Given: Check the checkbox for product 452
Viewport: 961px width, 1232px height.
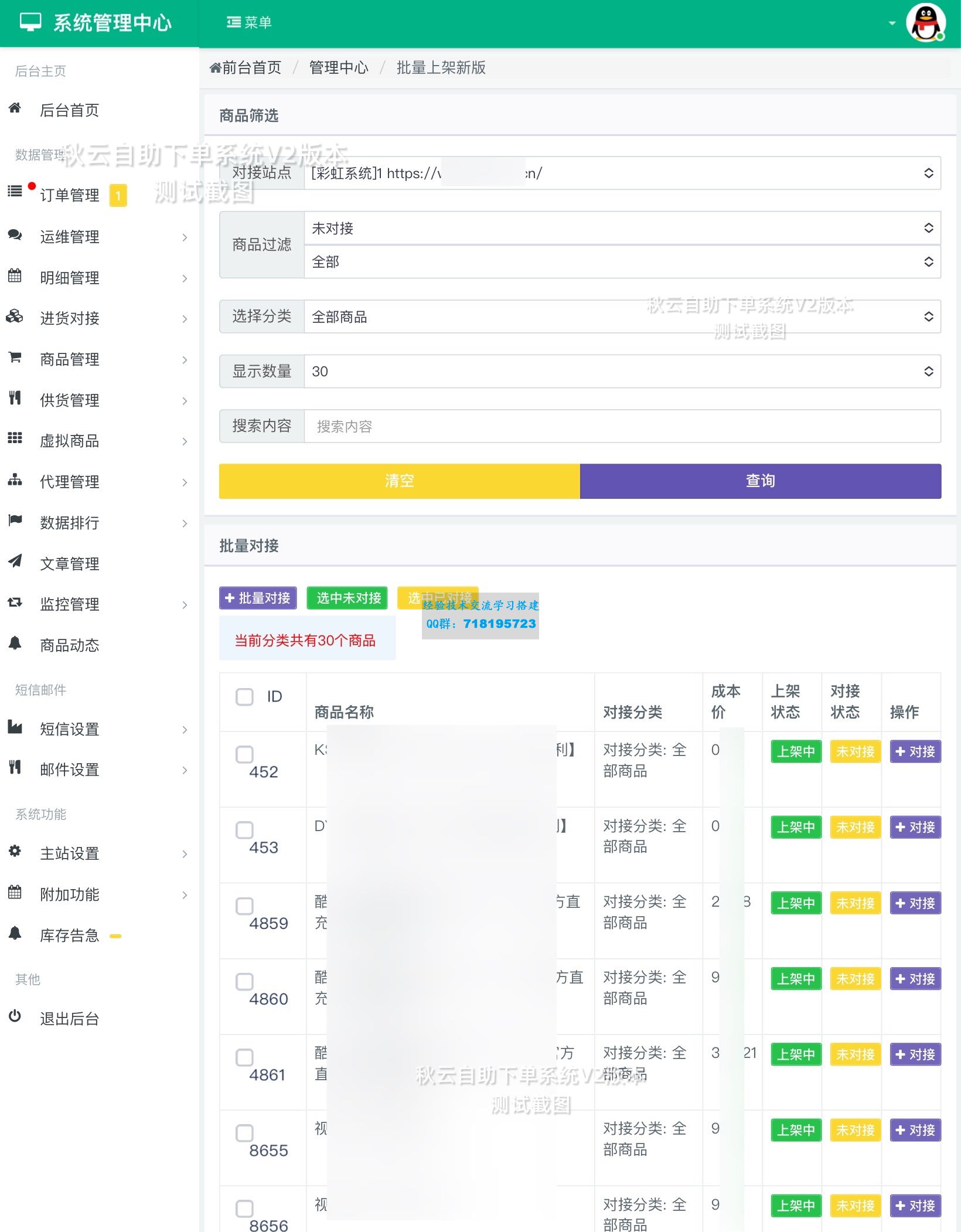Looking at the screenshot, I should pyautogui.click(x=244, y=755).
